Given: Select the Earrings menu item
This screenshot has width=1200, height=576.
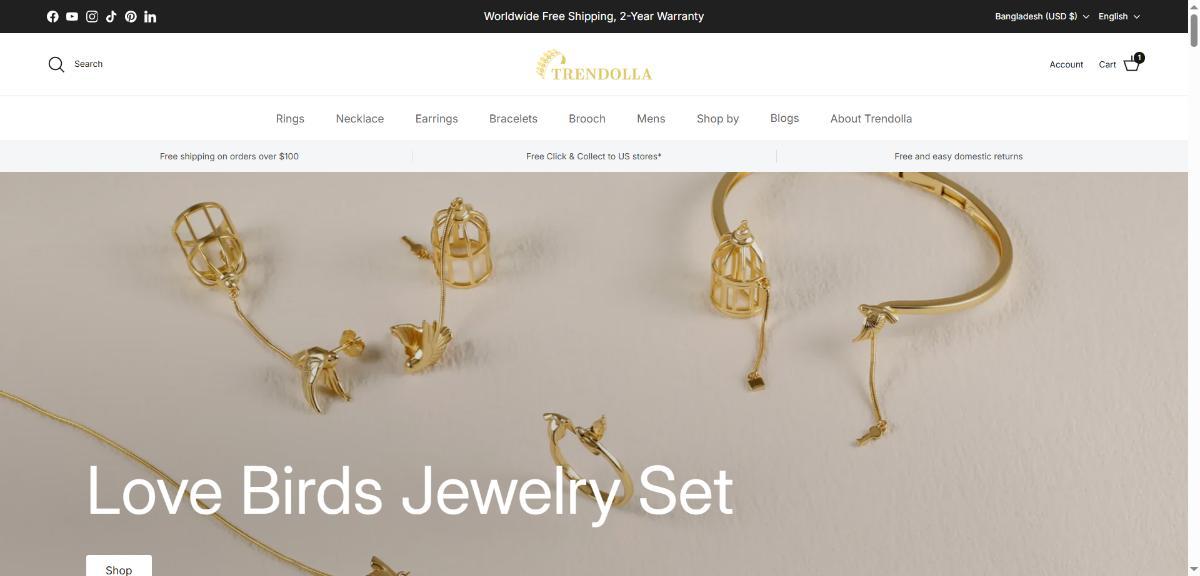Looking at the screenshot, I should pos(436,118).
